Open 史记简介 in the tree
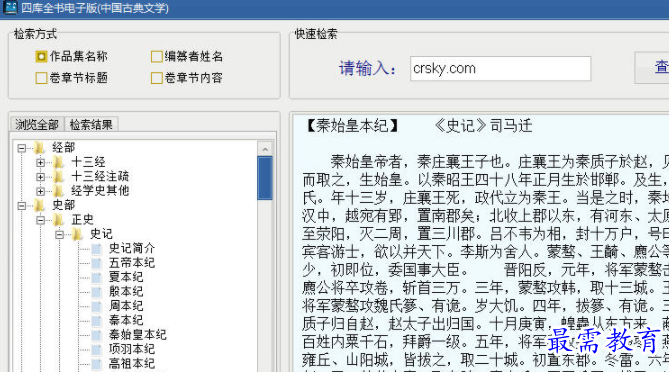This screenshot has height=372, width=669. pyautogui.click(x=132, y=248)
